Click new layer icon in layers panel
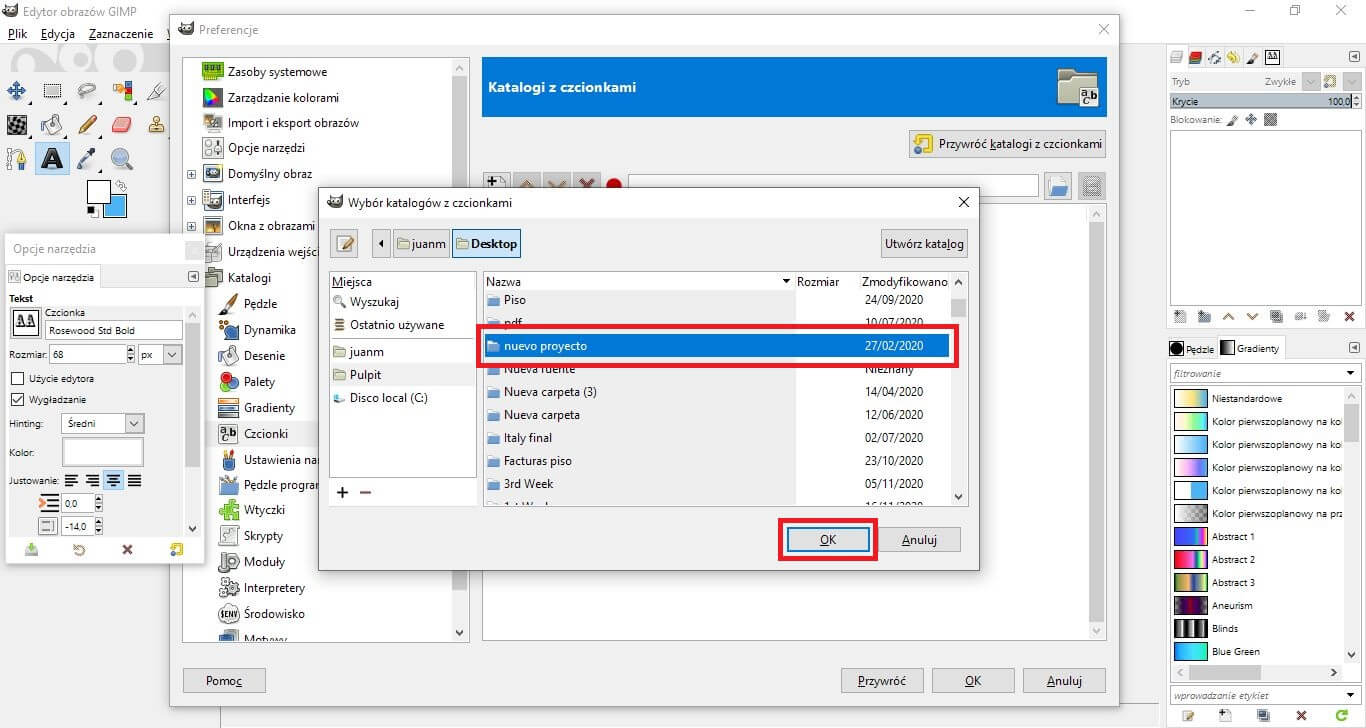This screenshot has height=728, width=1366. [x=1179, y=316]
